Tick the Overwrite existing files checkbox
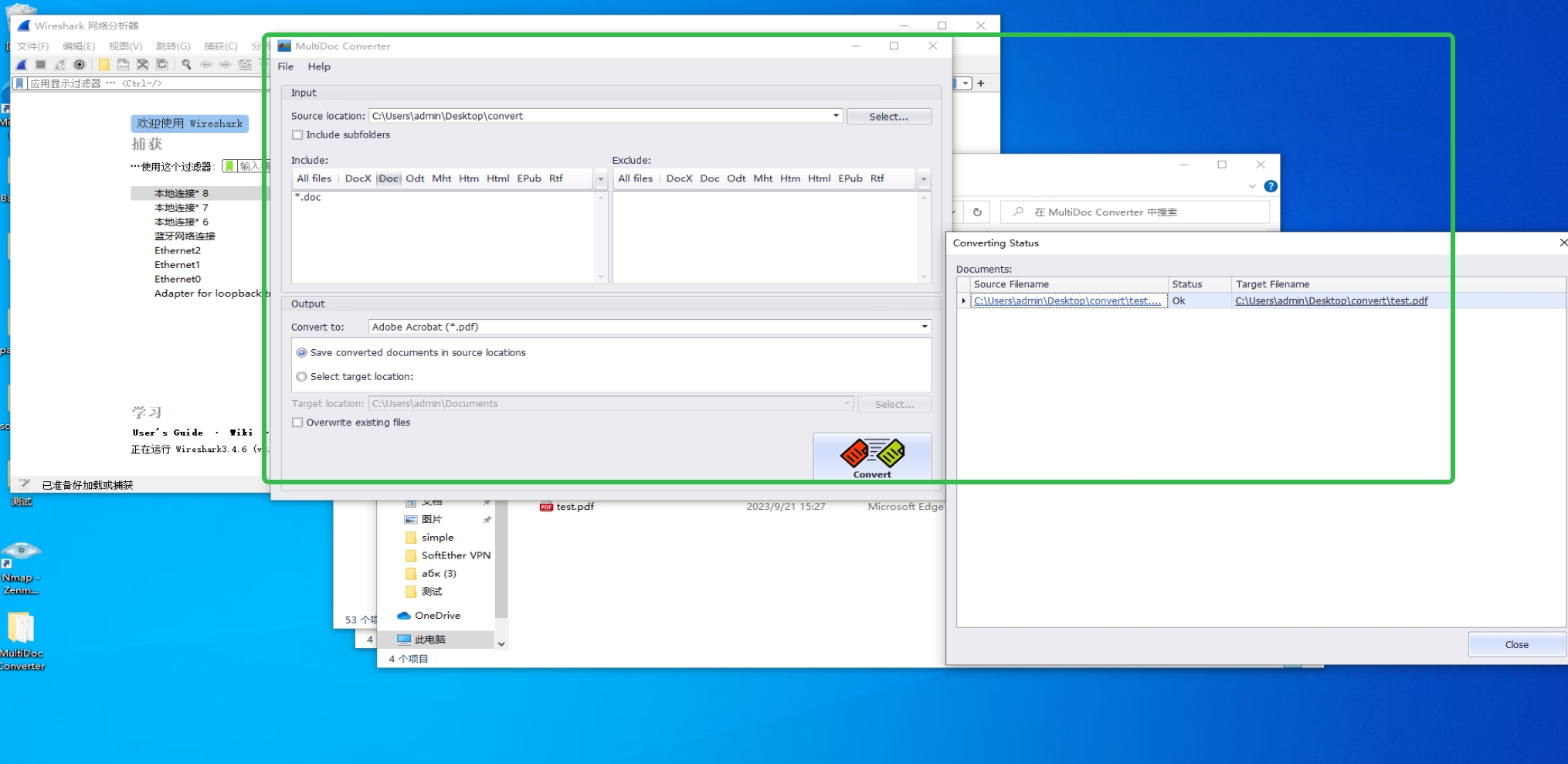This screenshot has width=1568, height=764. [297, 423]
